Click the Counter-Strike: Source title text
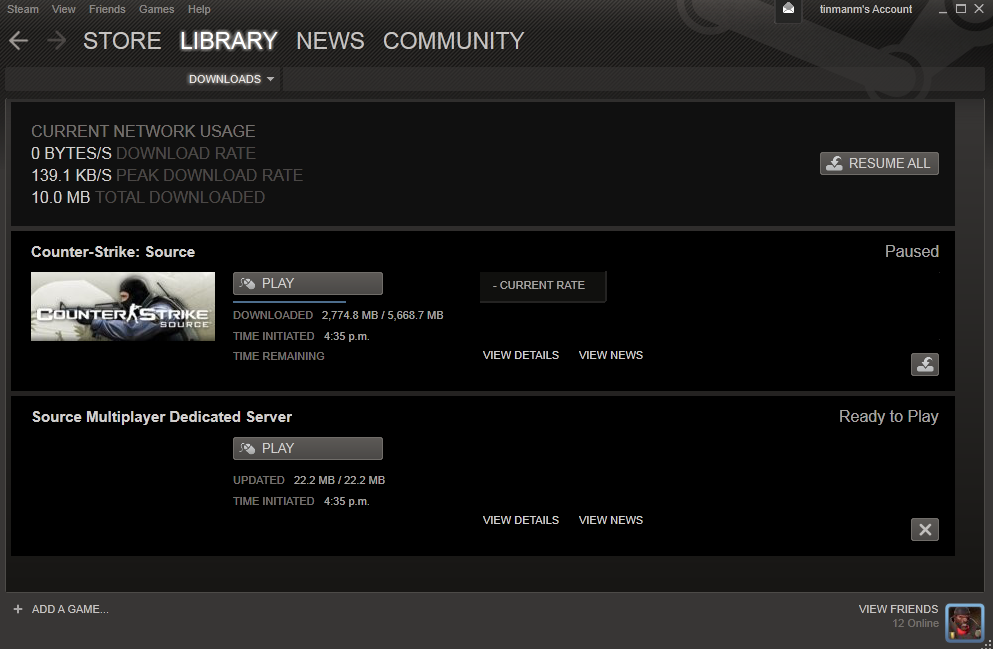The width and height of the screenshot is (993, 649). pos(113,251)
